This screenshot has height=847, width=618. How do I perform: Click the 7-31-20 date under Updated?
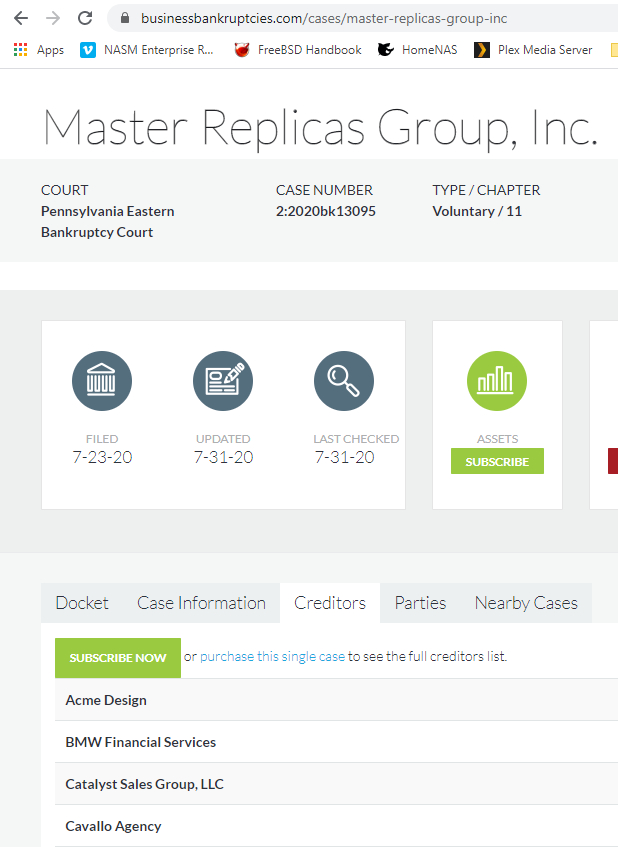tap(223, 457)
